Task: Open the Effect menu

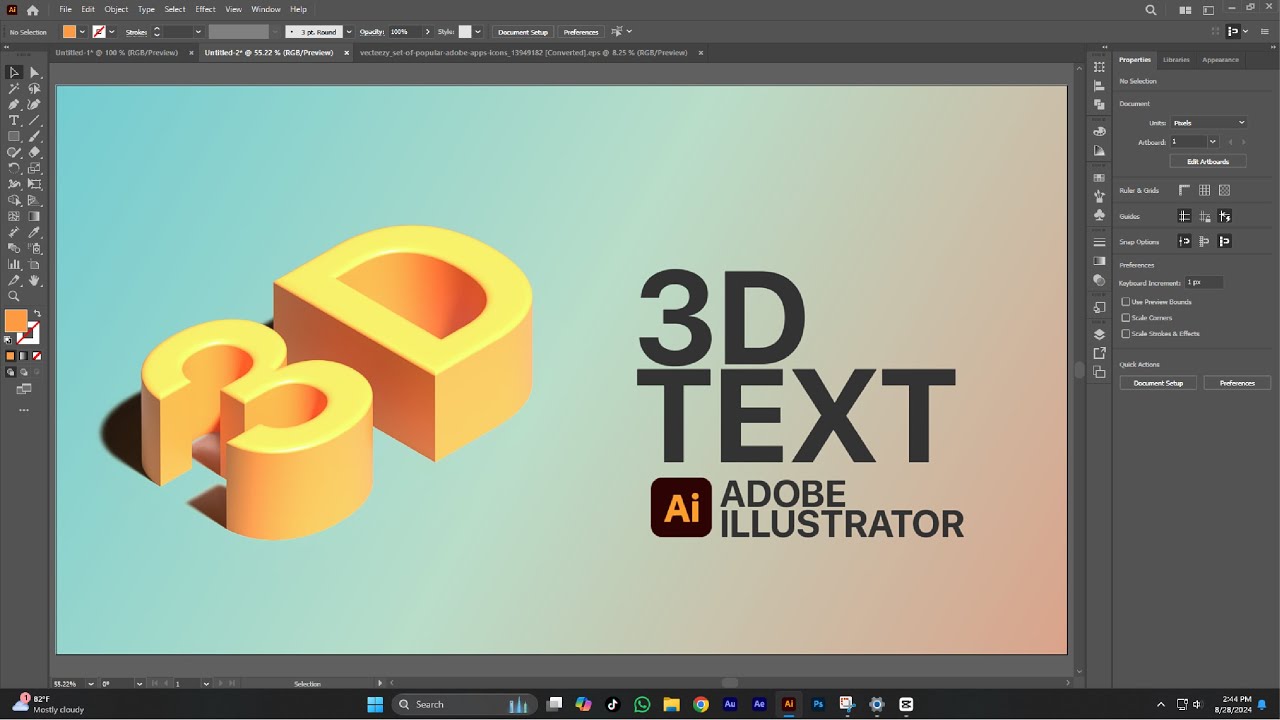Action: (x=205, y=9)
